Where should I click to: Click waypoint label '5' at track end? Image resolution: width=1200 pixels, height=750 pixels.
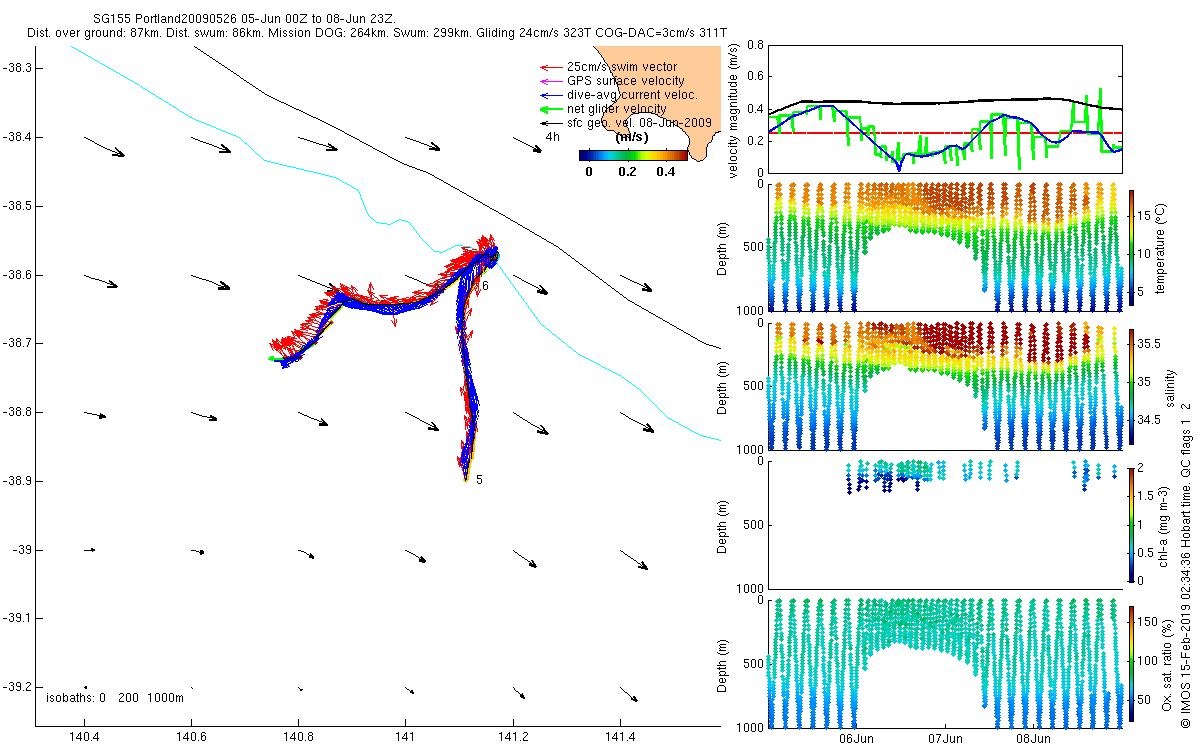479,480
